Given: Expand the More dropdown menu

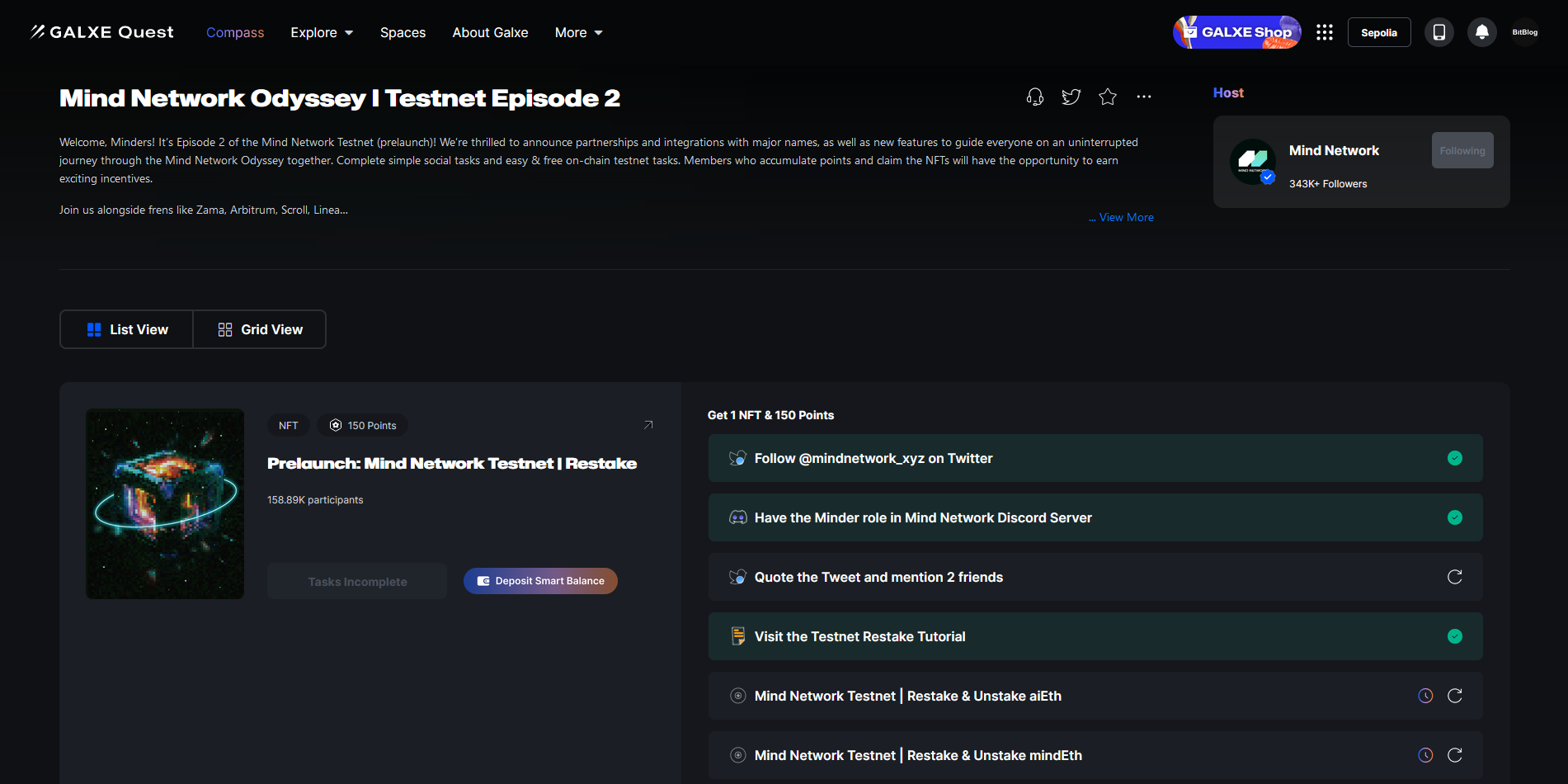Looking at the screenshot, I should (578, 32).
